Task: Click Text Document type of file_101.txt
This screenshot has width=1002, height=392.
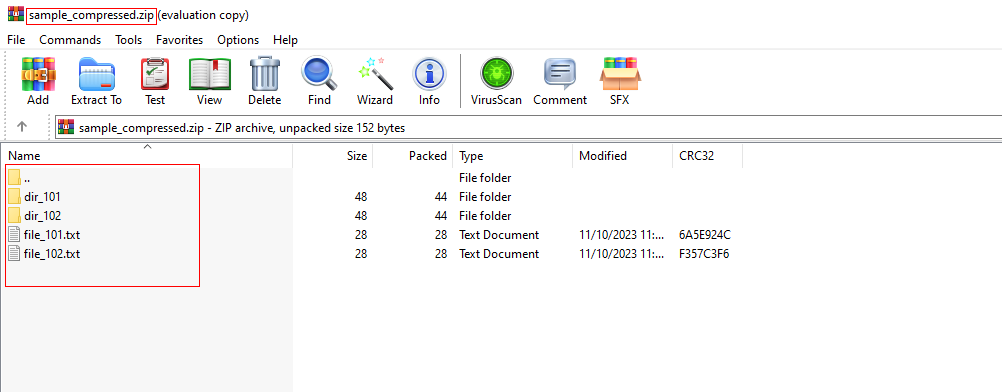Action: coord(499,235)
